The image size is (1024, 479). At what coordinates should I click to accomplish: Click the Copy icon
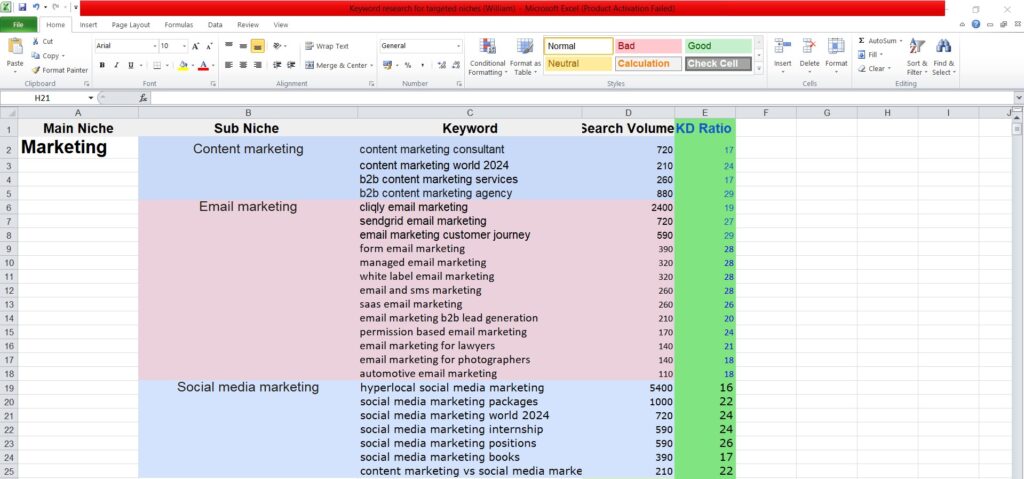pyautogui.click(x=36, y=56)
